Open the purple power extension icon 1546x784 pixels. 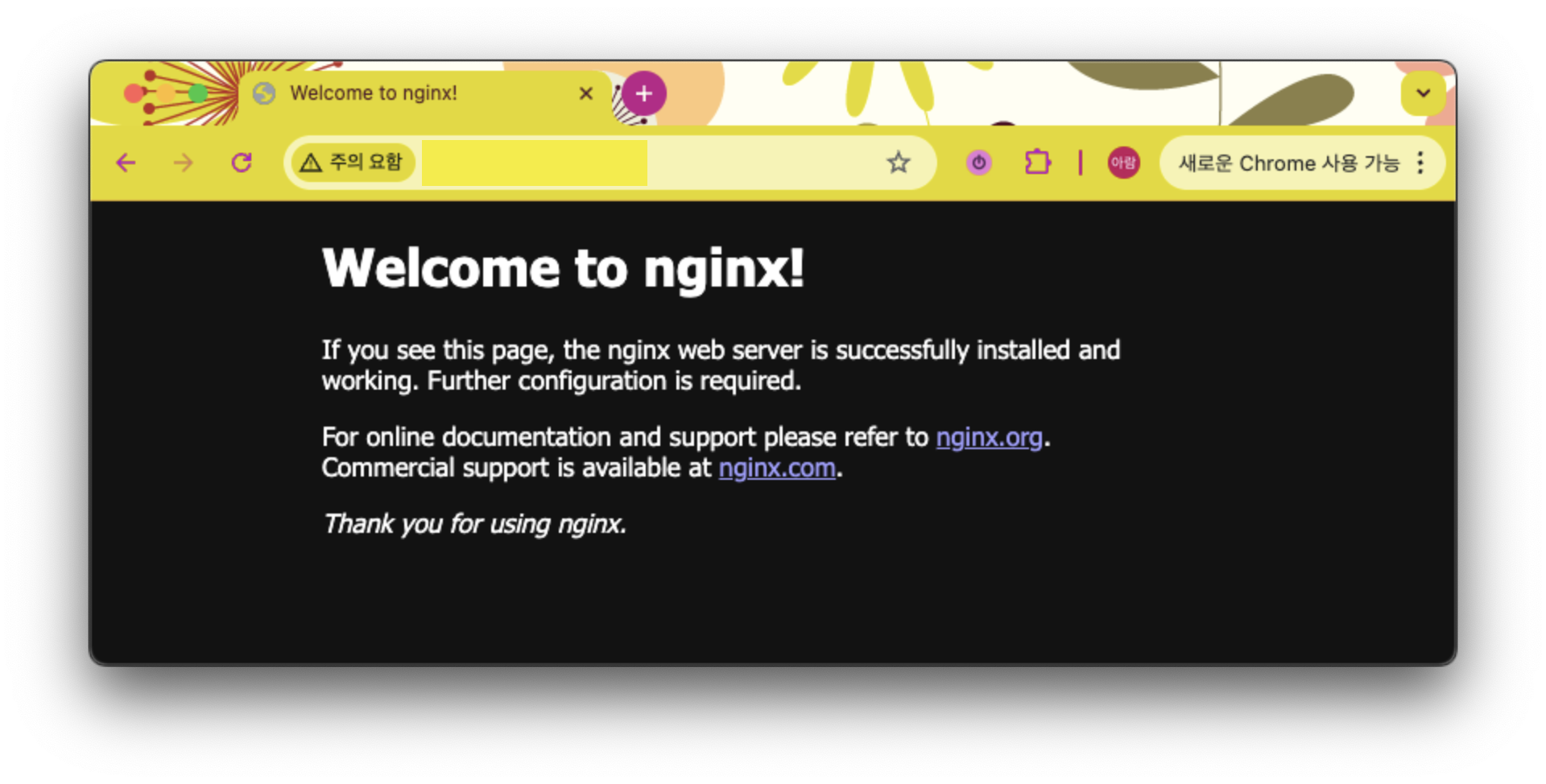click(x=978, y=163)
